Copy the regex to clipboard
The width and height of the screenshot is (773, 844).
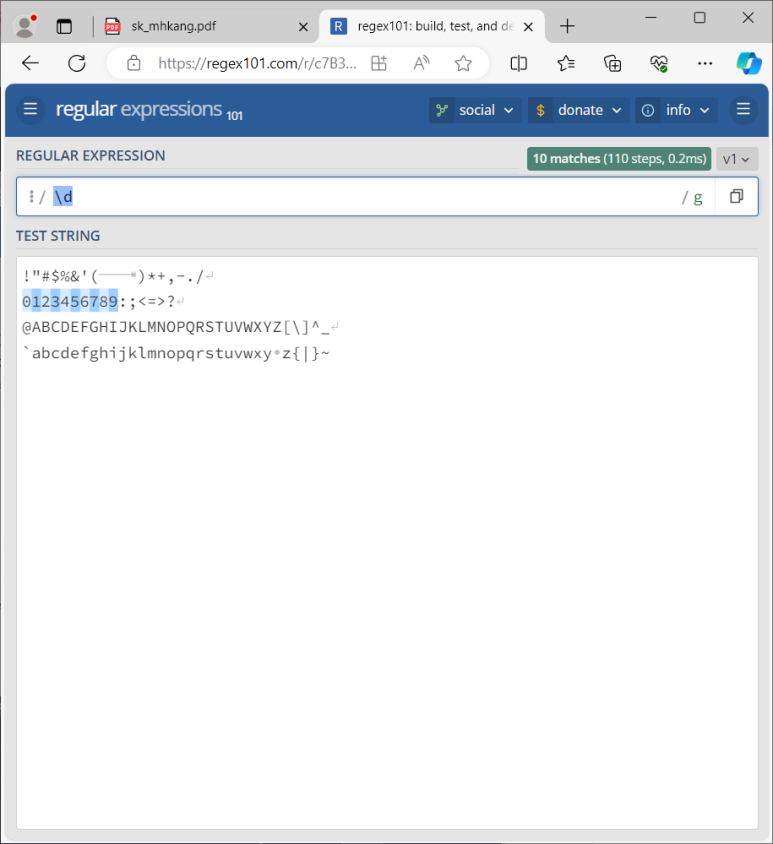pos(736,196)
